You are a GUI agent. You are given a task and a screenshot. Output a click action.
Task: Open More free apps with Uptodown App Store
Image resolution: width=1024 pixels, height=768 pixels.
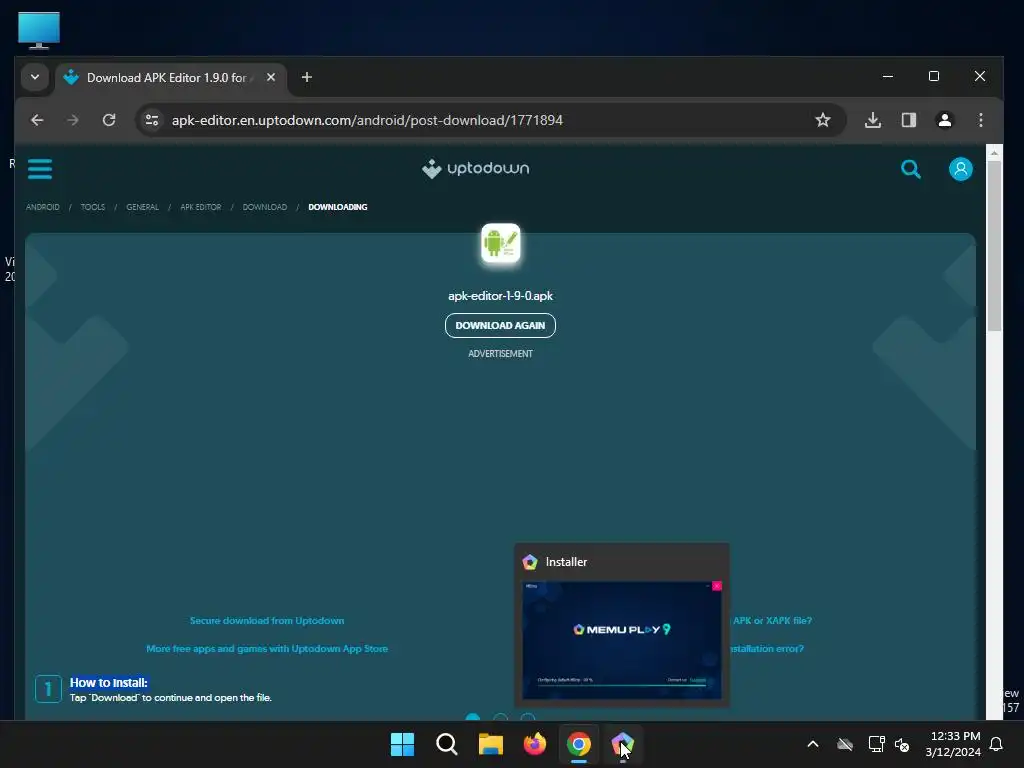coord(266,648)
